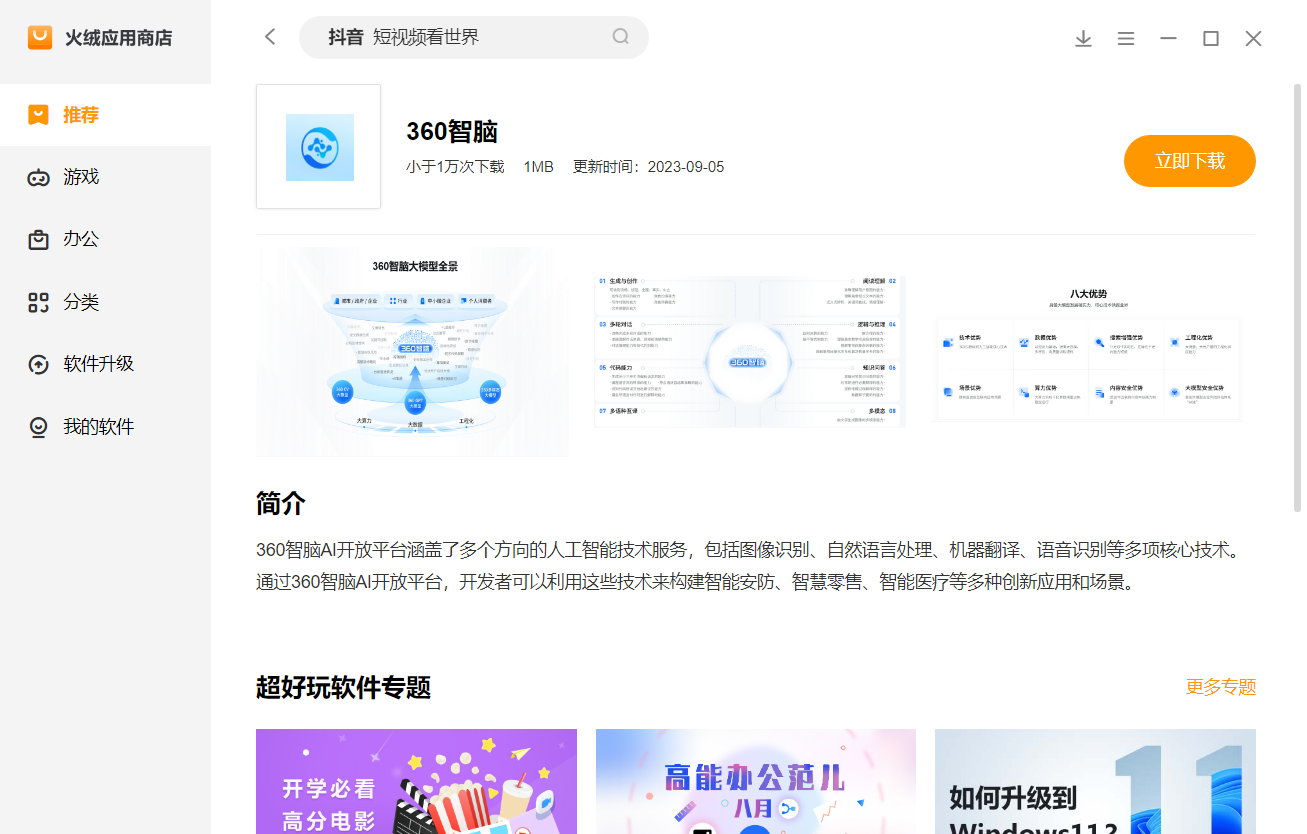Click the 软件升级 circular arrow icon
Image resolution: width=1307 pixels, height=834 pixels.
[x=38, y=365]
